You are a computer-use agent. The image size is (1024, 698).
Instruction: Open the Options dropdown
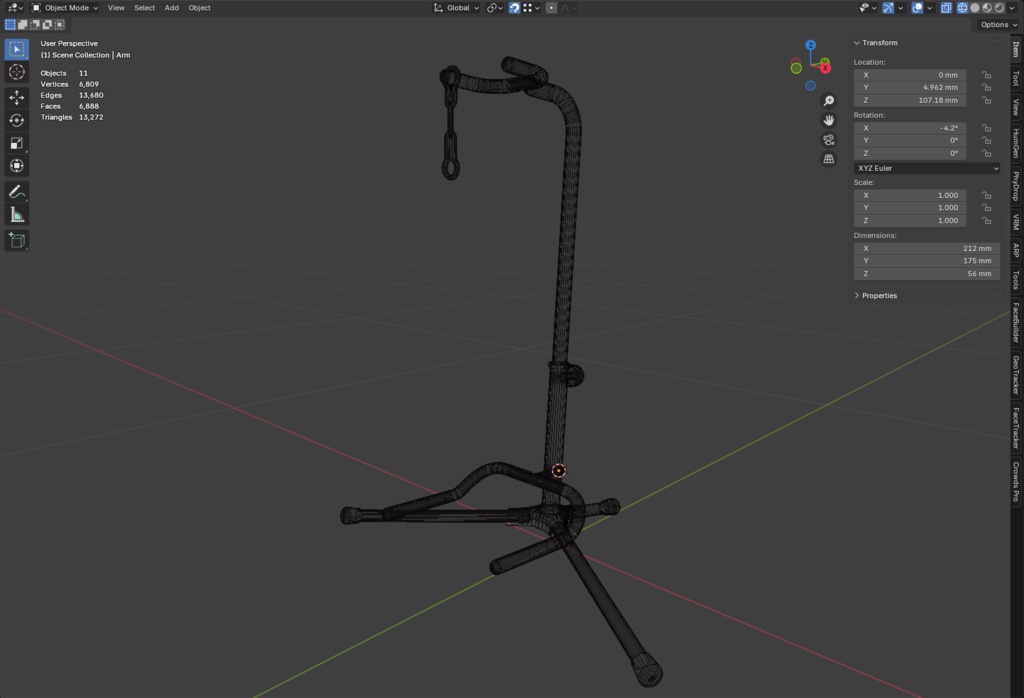click(999, 25)
